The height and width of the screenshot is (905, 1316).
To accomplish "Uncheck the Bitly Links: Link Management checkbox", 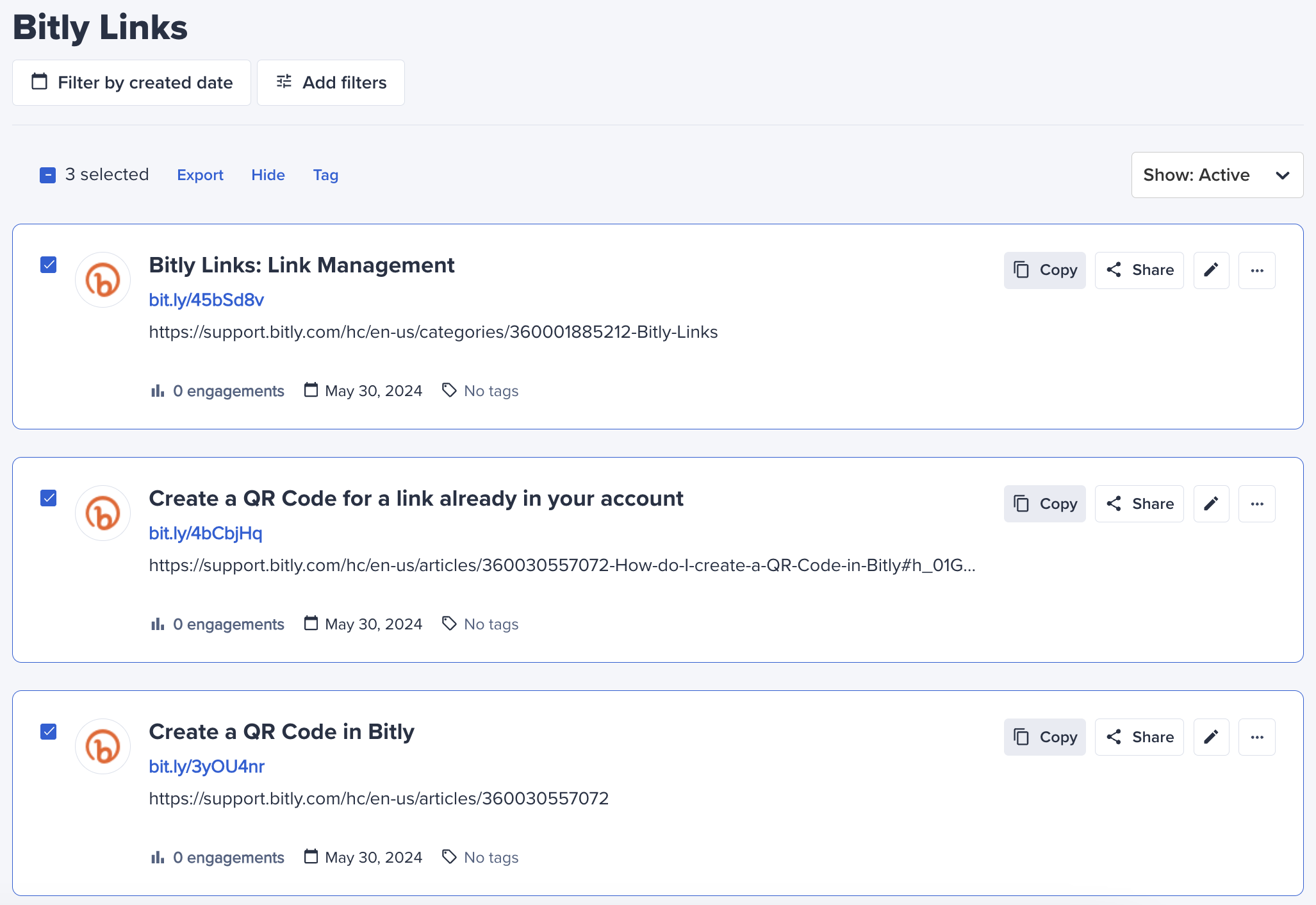I will (x=49, y=265).
